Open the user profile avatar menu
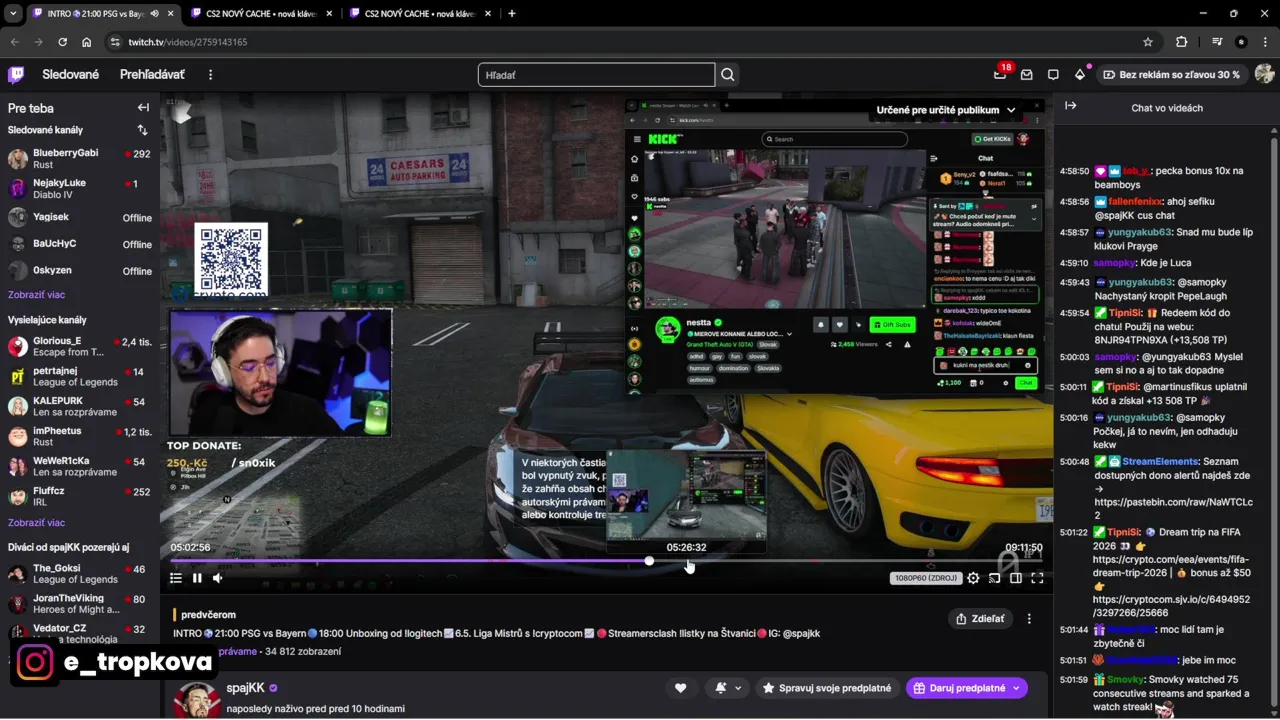 pos(1264,75)
